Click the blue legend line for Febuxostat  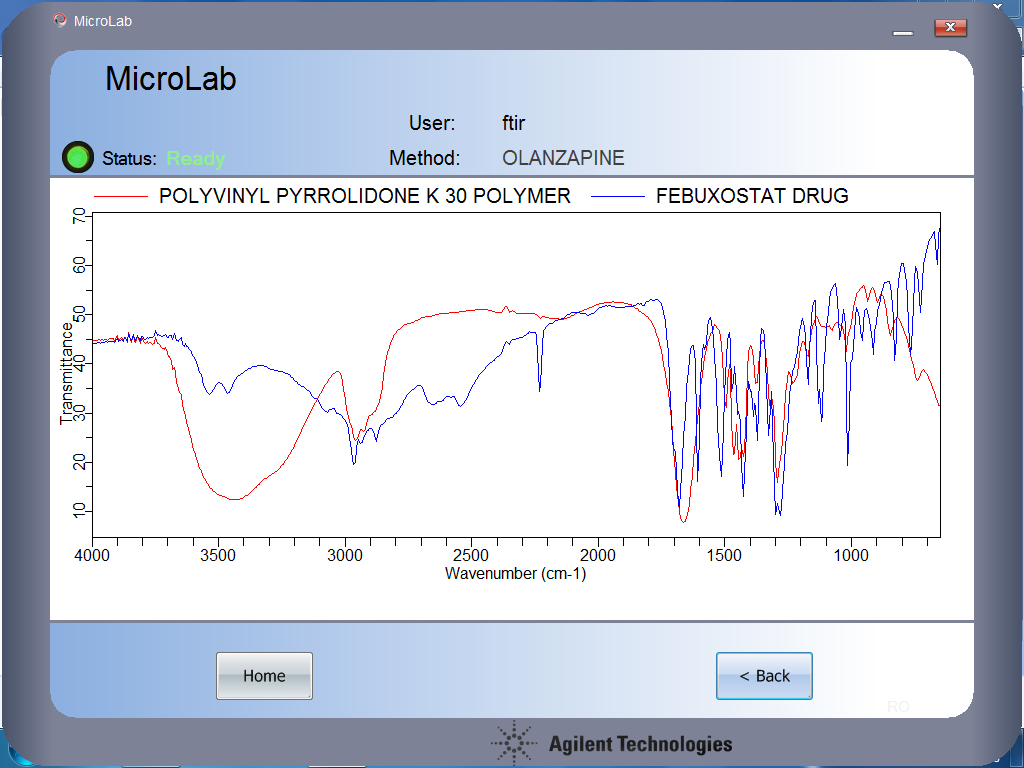coord(617,197)
